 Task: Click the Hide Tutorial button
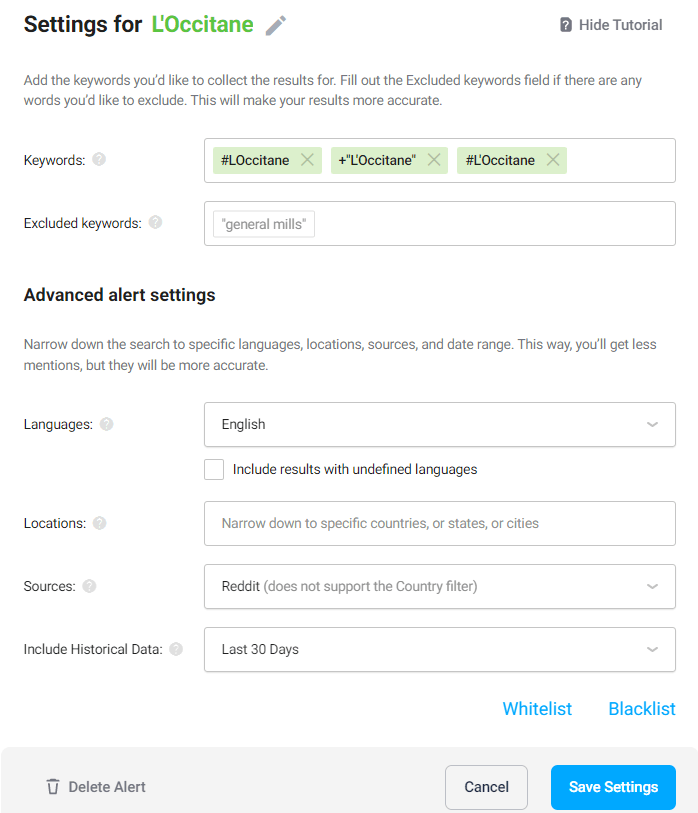coord(611,25)
